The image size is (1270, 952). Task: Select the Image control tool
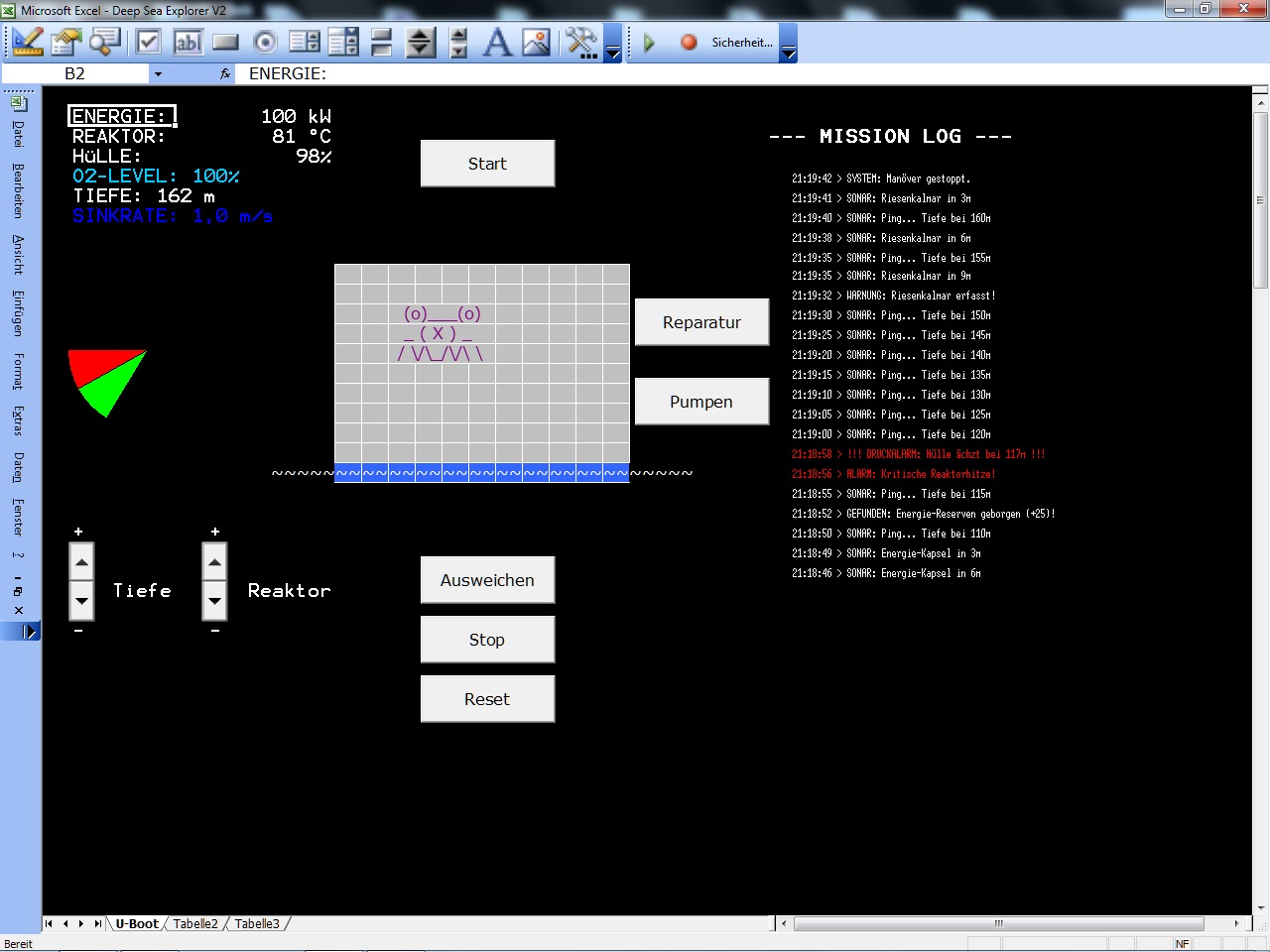tap(536, 43)
